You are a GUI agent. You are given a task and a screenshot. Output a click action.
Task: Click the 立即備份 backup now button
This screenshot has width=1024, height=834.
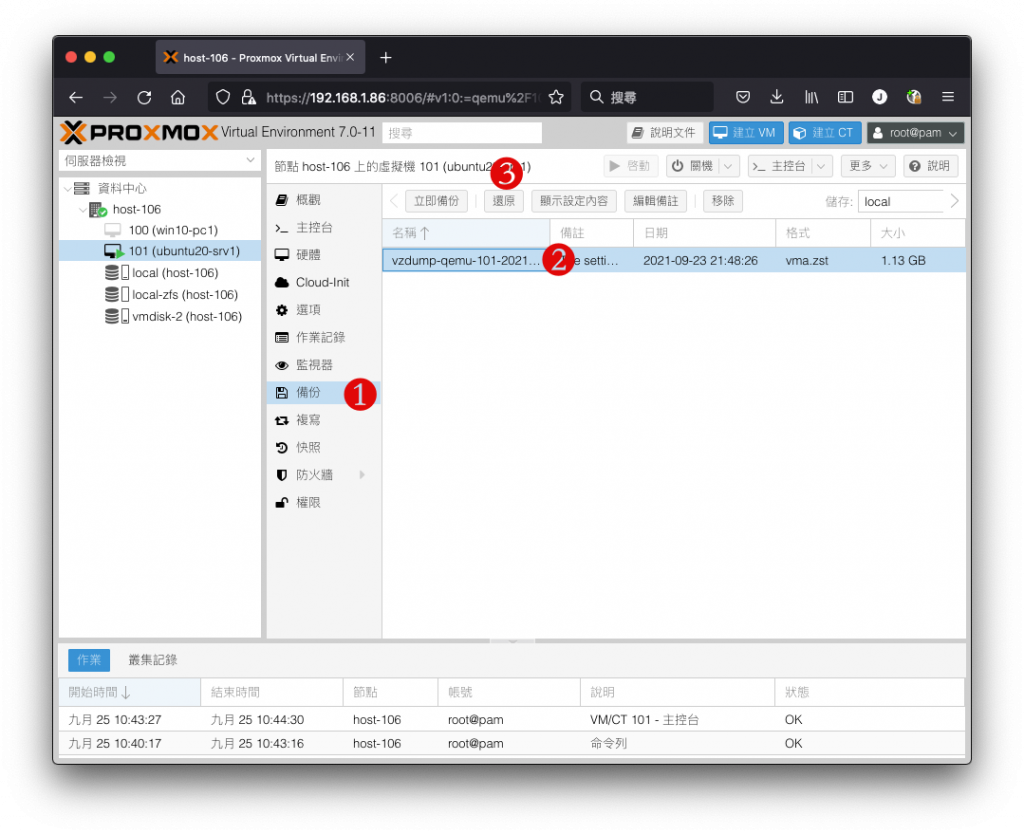[x=436, y=201]
